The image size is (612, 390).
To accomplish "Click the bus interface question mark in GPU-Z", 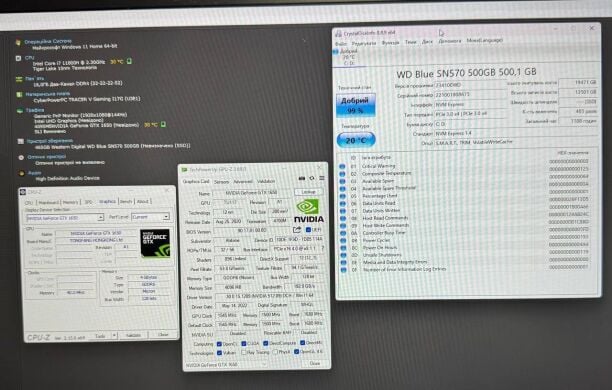I will [x=322, y=248].
